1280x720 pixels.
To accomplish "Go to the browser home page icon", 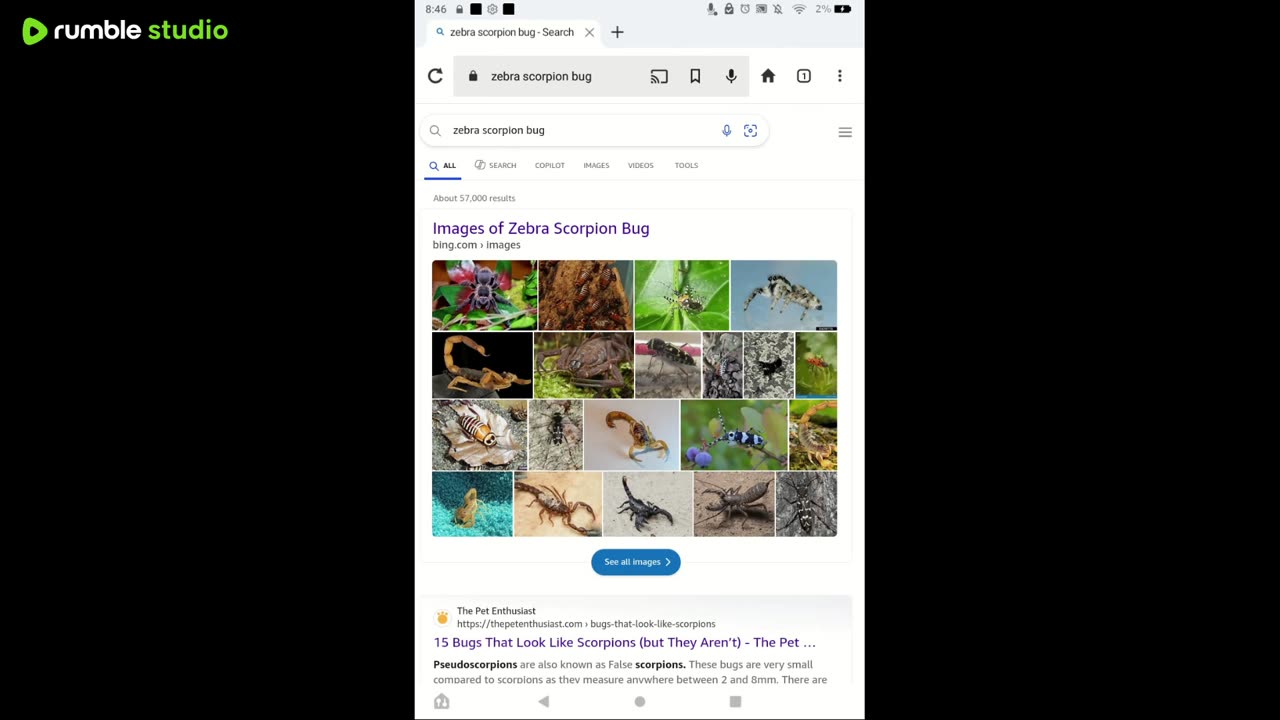I will click(768, 76).
